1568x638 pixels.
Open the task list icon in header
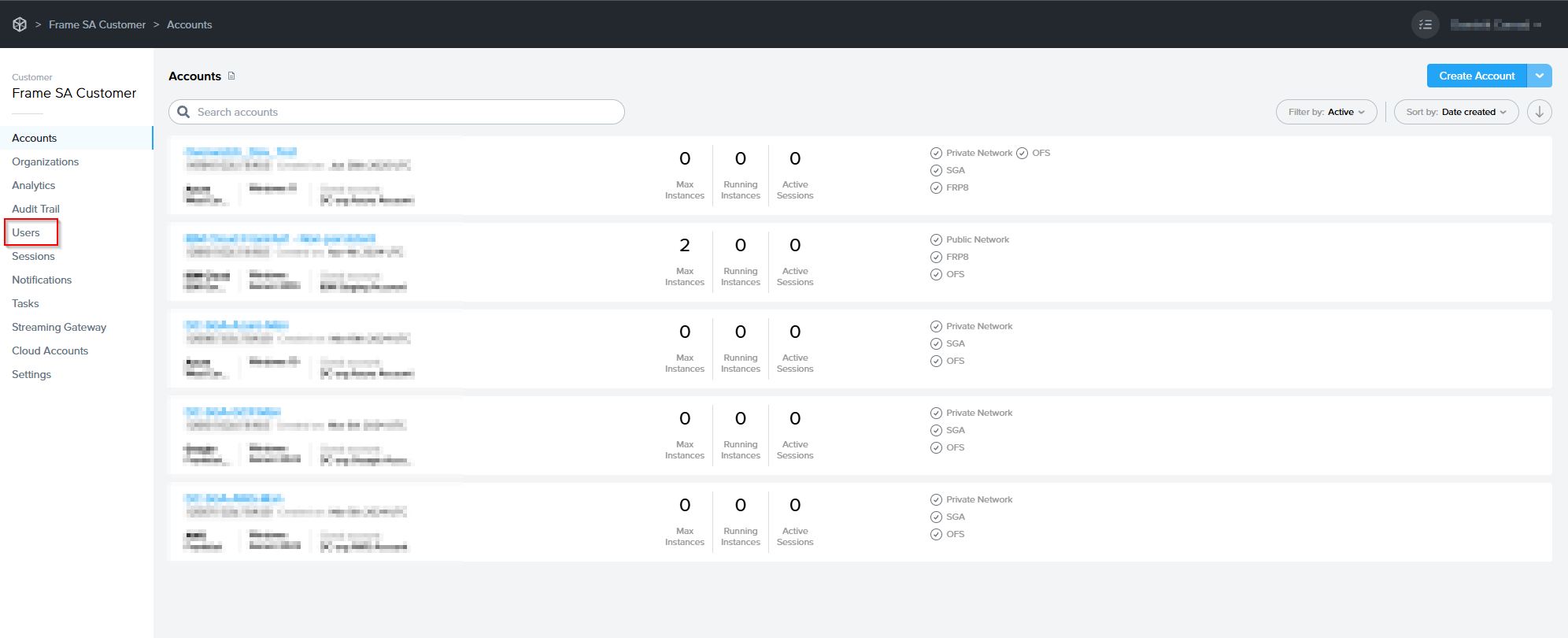coord(1425,24)
